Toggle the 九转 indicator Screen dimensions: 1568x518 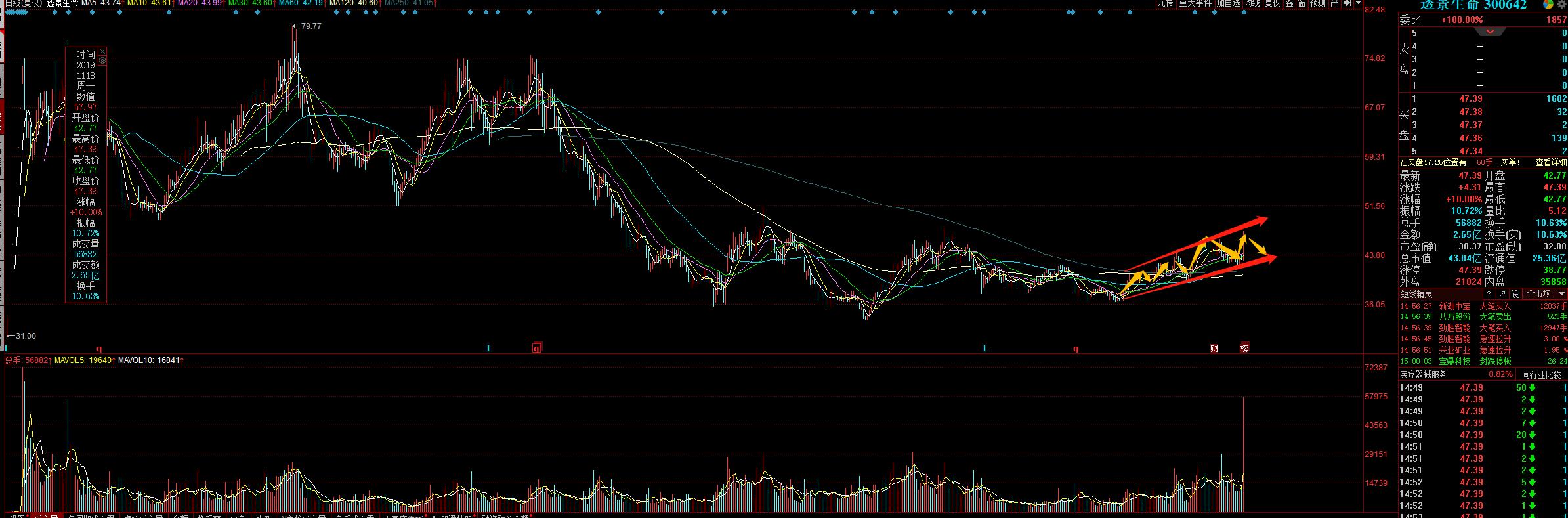pos(1165,3)
